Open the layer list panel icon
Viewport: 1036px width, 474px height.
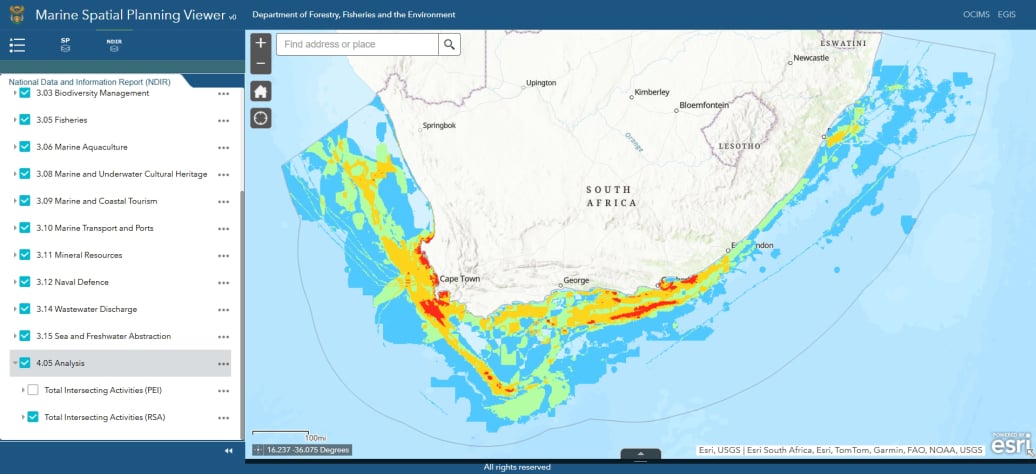(17, 45)
